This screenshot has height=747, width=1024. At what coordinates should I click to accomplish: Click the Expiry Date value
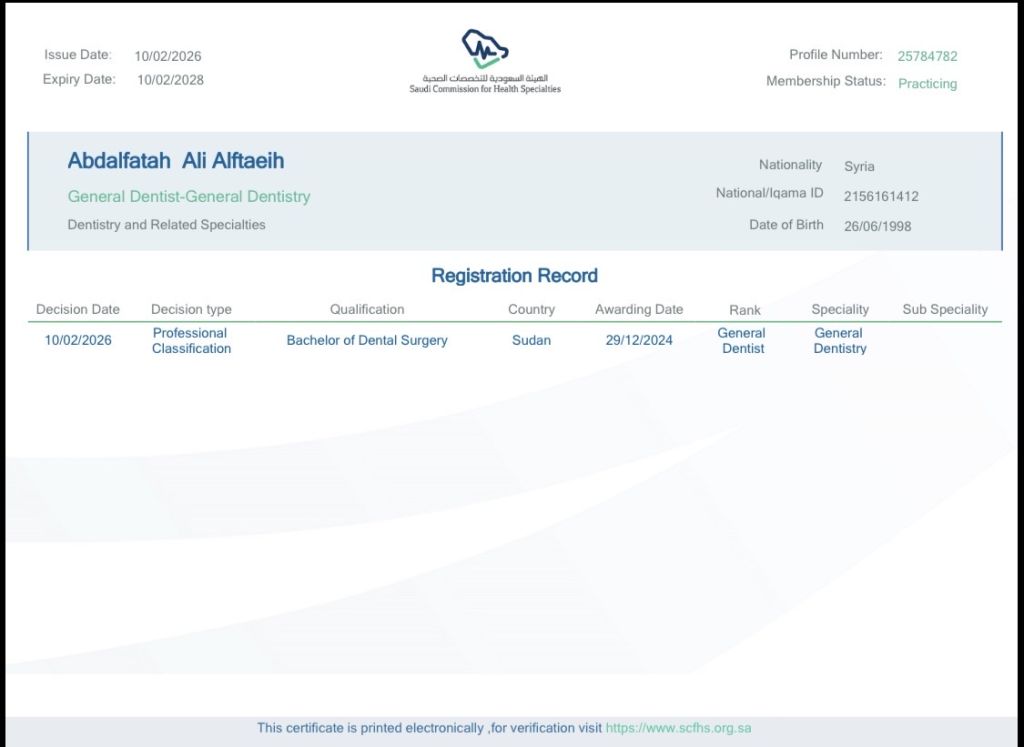170,80
